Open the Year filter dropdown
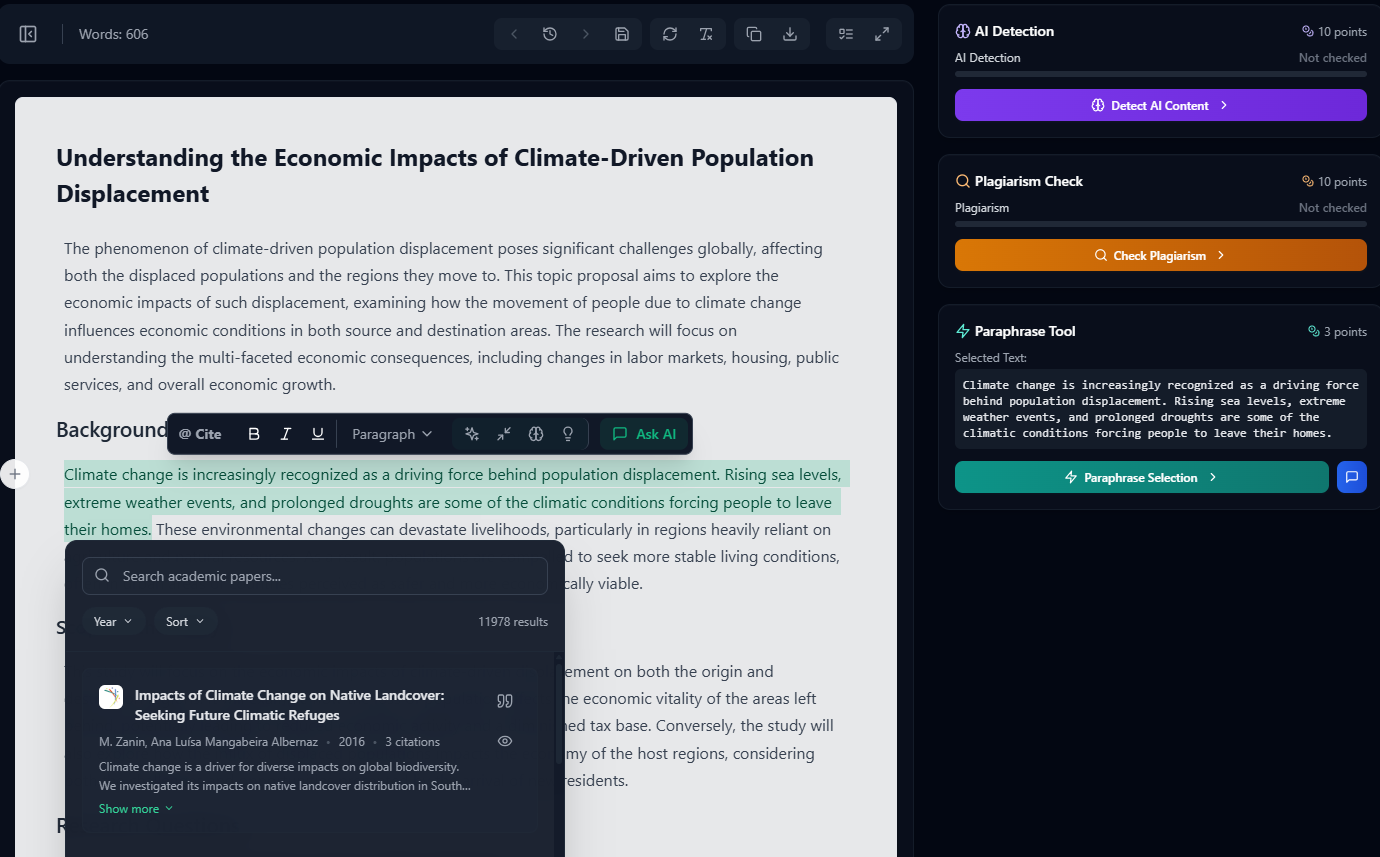This screenshot has width=1380, height=857. coord(113,621)
